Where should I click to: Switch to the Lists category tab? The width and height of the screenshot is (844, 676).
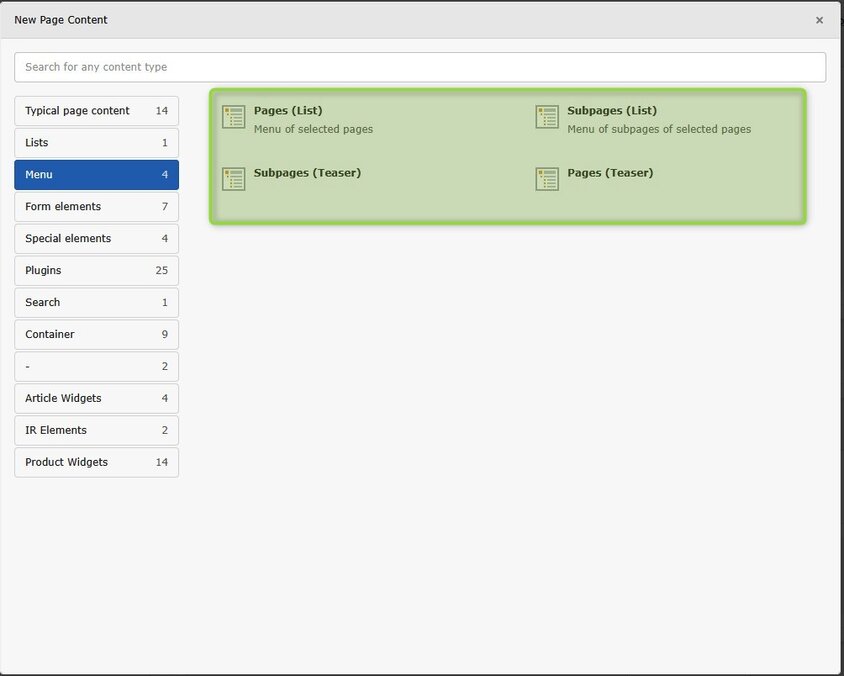click(96, 143)
